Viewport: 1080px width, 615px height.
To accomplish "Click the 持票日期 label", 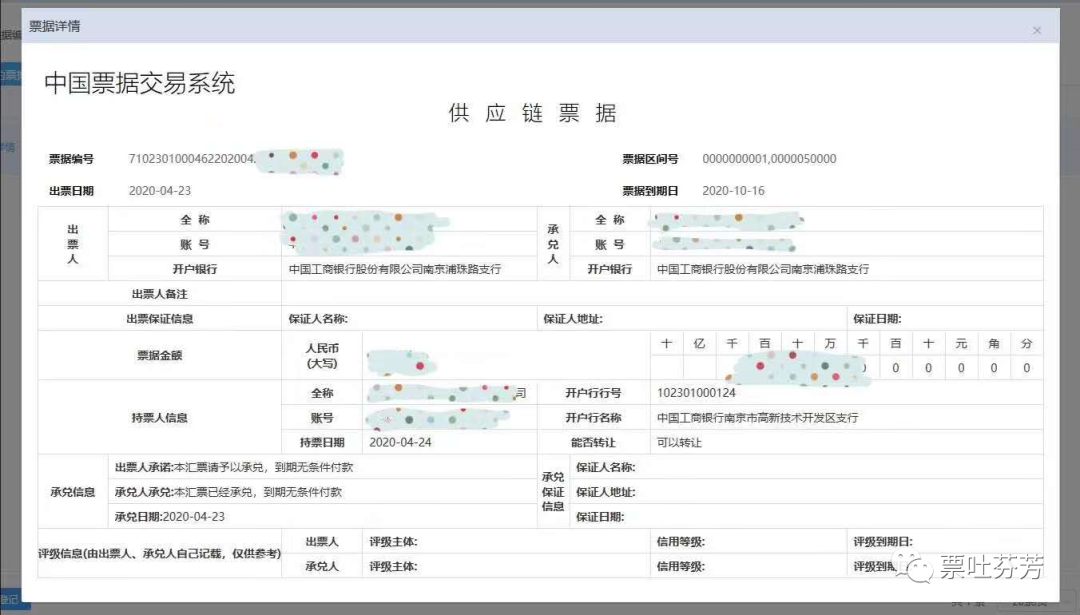I will tap(322, 443).
